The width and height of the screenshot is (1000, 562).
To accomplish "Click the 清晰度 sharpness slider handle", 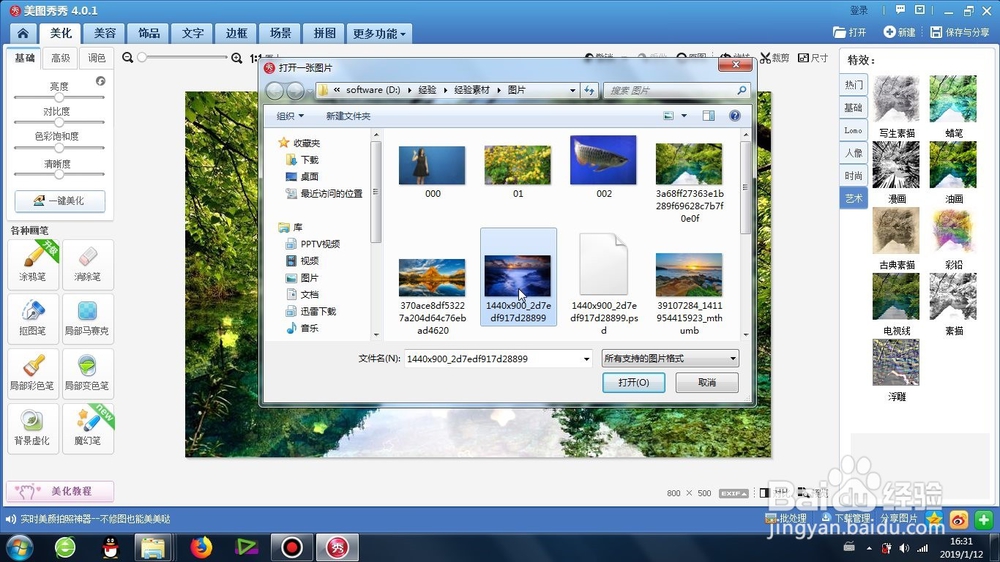I will point(59,174).
